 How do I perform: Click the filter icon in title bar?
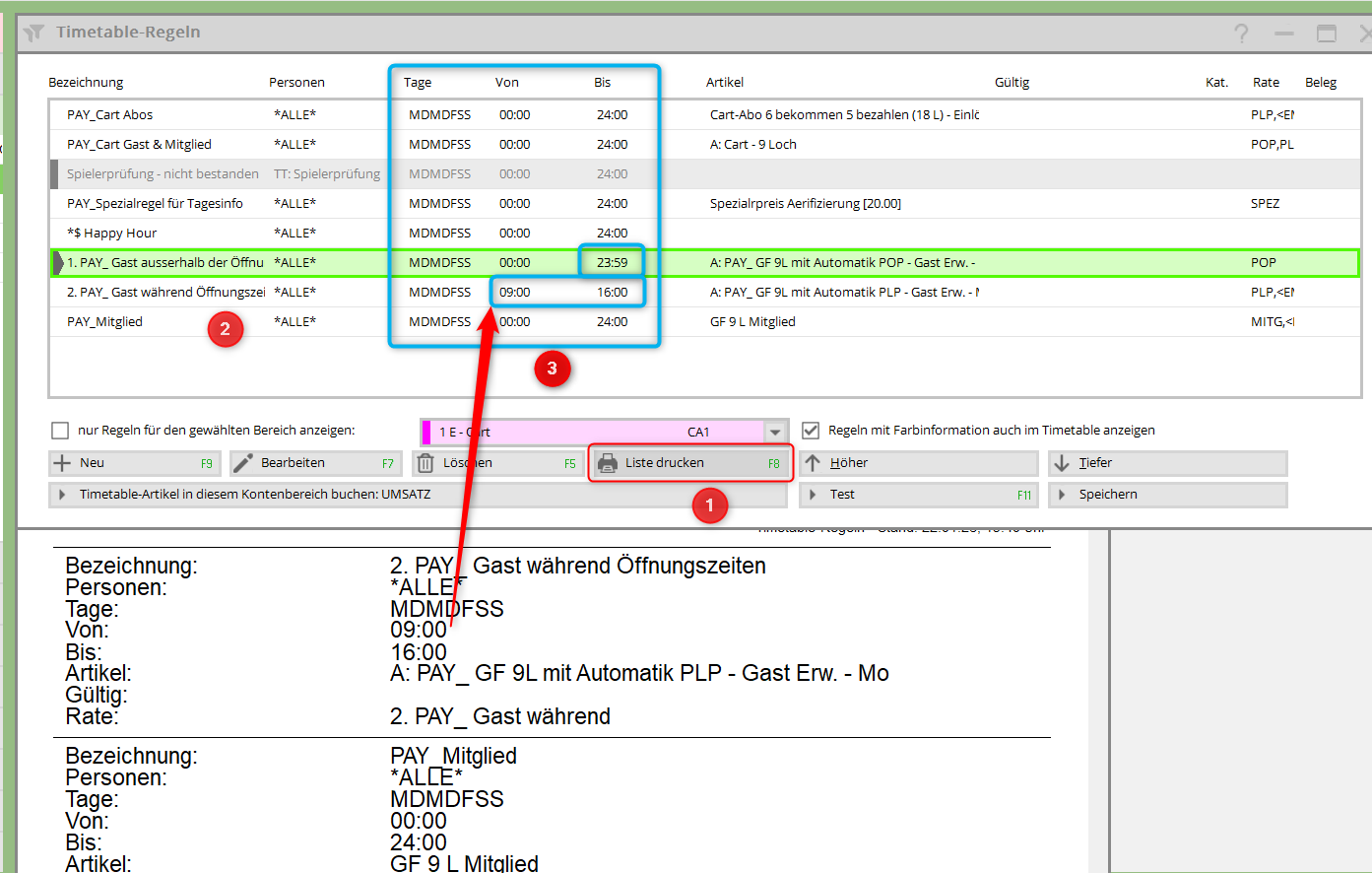[x=34, y=33]
